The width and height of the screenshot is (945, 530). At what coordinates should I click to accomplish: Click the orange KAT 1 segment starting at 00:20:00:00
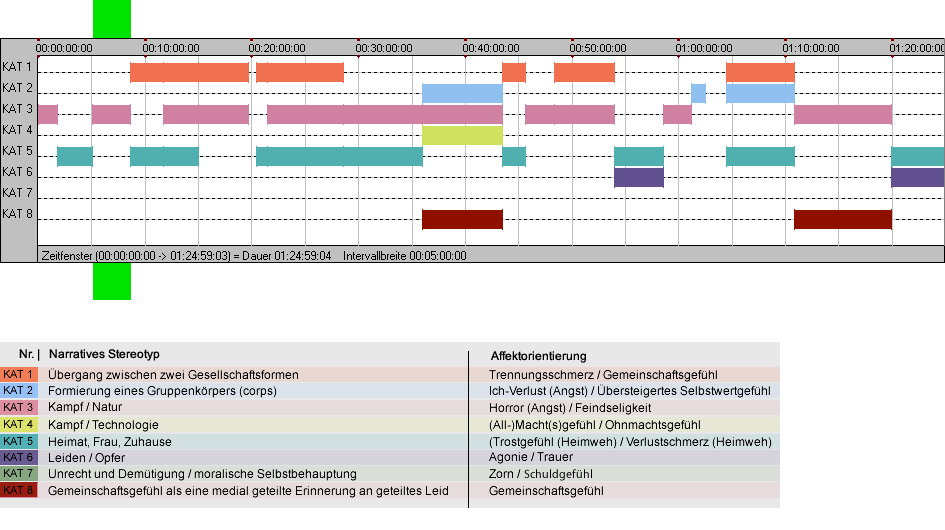pos(300,72)
